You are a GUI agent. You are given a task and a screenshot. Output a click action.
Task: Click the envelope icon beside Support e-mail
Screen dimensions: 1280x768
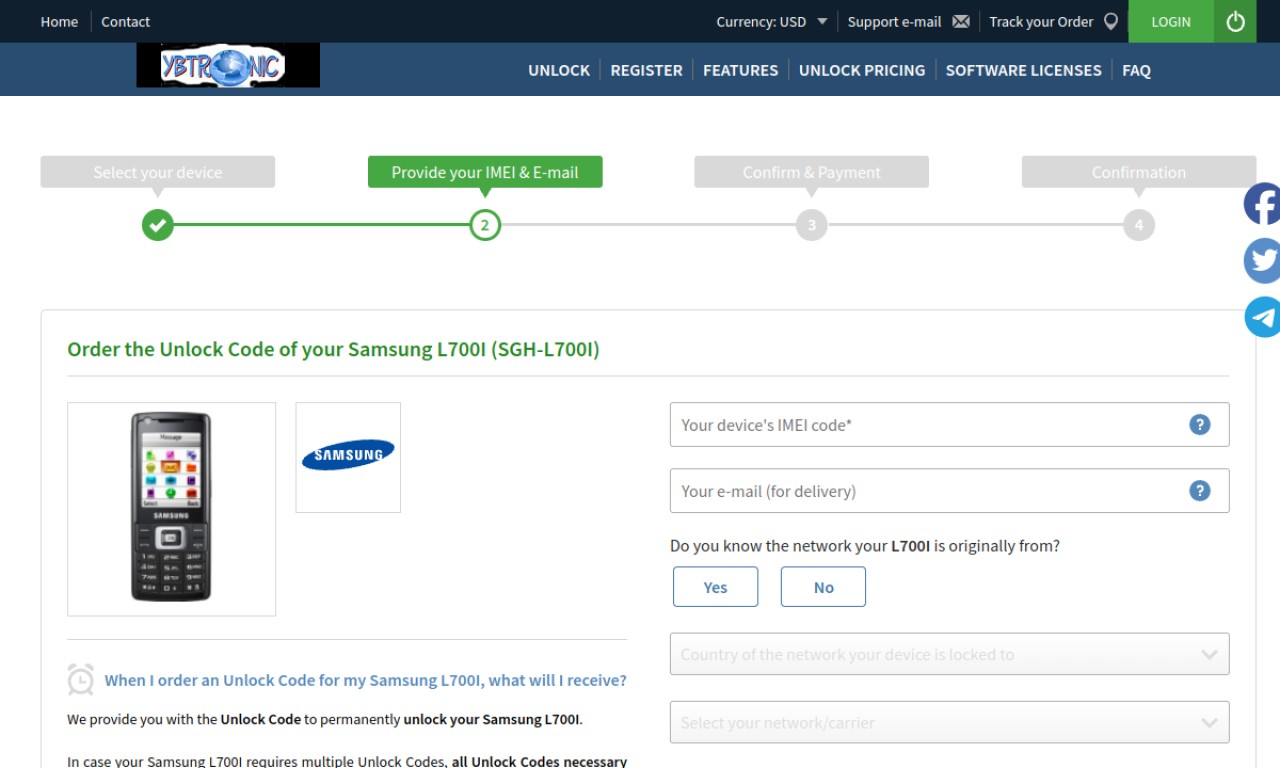click(x=961, y=21)
